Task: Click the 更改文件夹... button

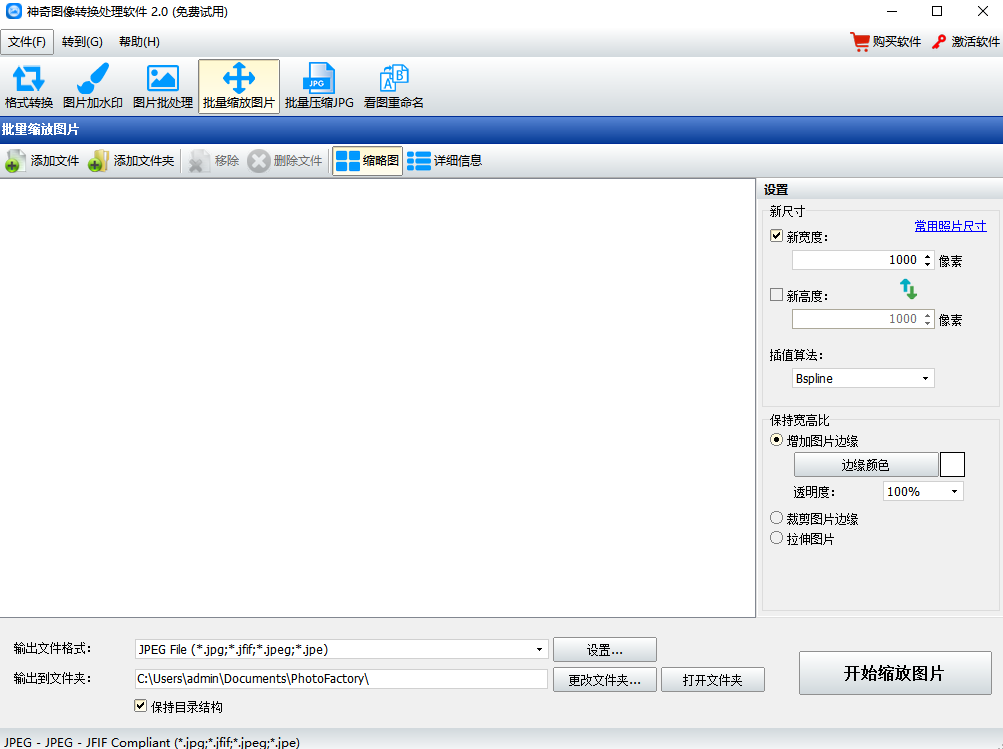Action: click(x=604, y=680)
